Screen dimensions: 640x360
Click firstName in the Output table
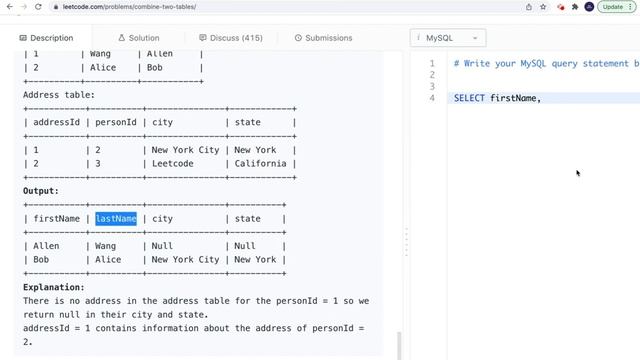point(57,219)
